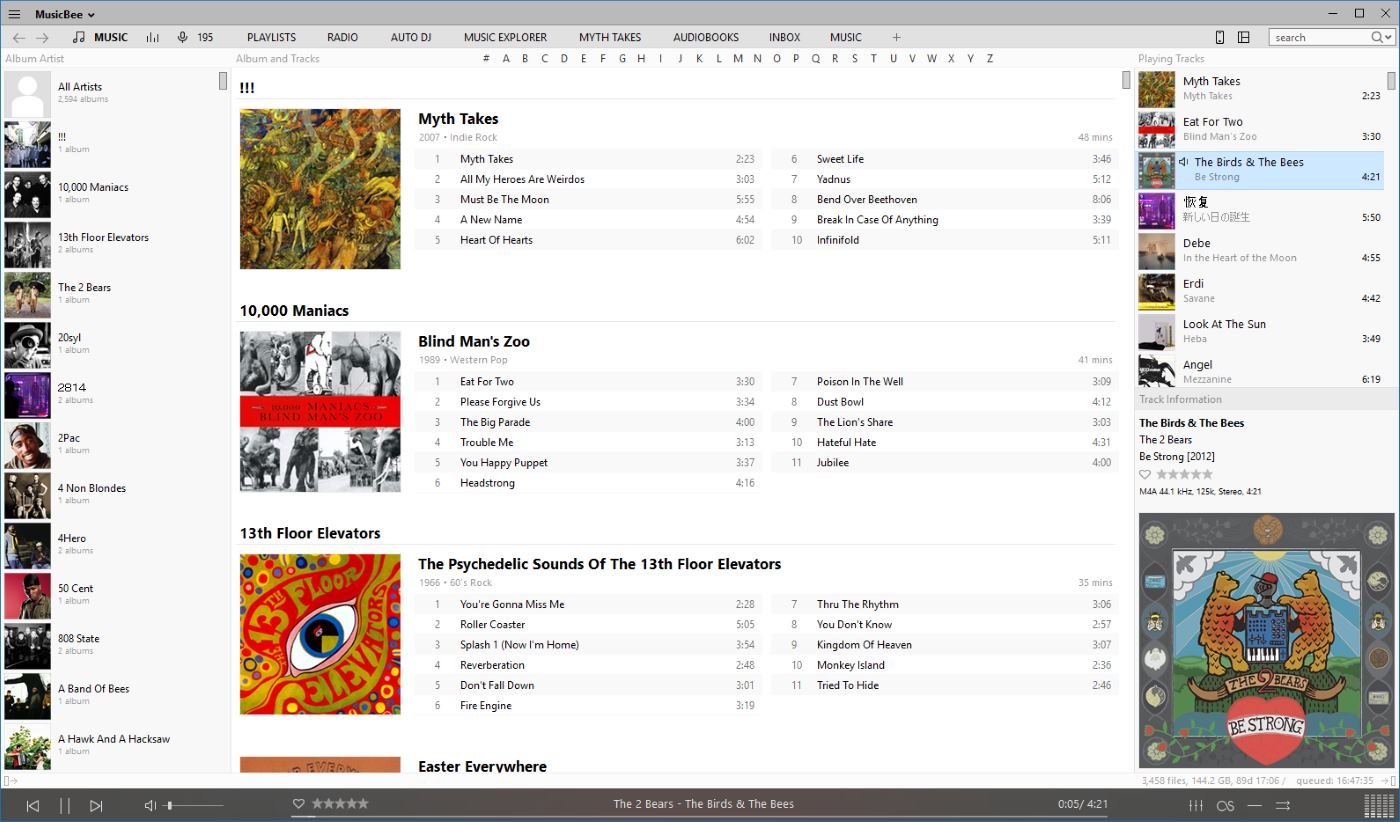Open the hamburger main menu
The width and height of the screenshot is (1400, 822).
click(x=14, y=14)
